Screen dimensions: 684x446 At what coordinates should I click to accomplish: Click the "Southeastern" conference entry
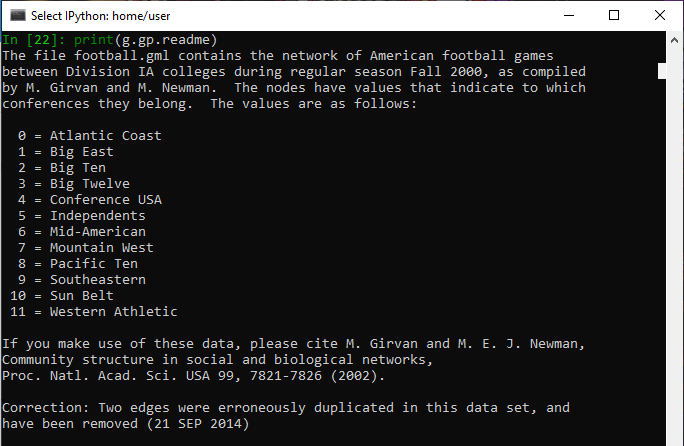click(x=97, y=280)
